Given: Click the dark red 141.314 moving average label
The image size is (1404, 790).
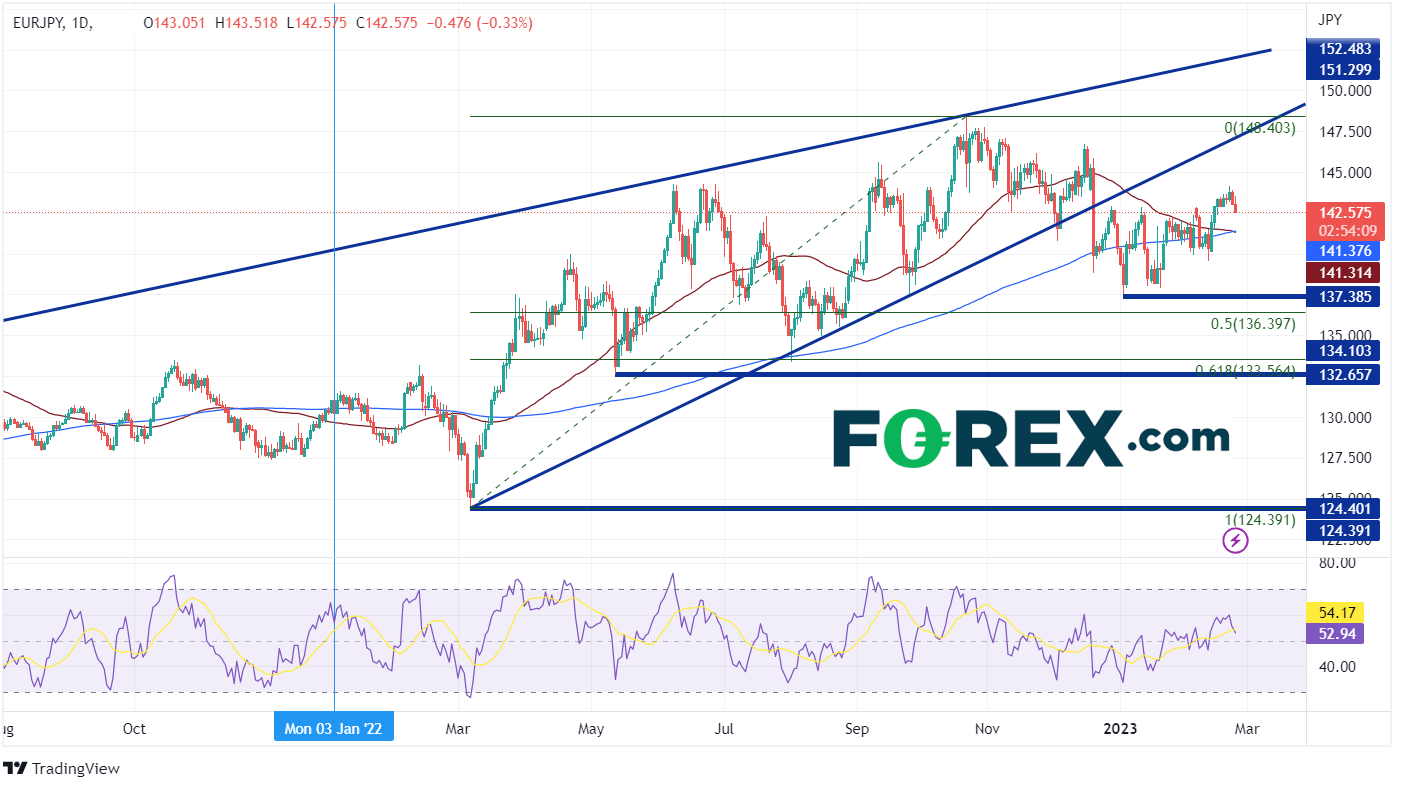Looking at the screenshot, I should 1344,273.
